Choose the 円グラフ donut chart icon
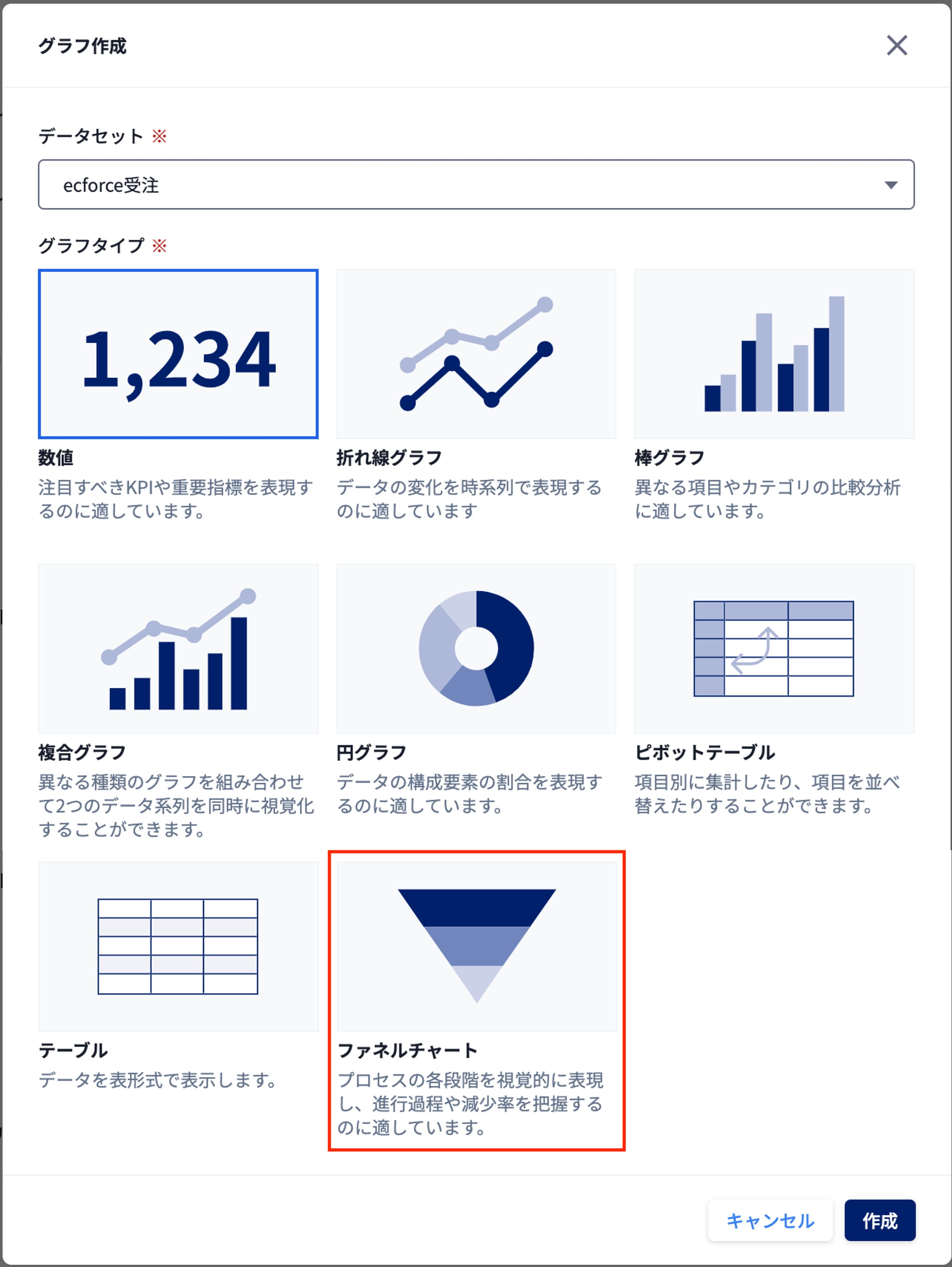 (476, 648)
